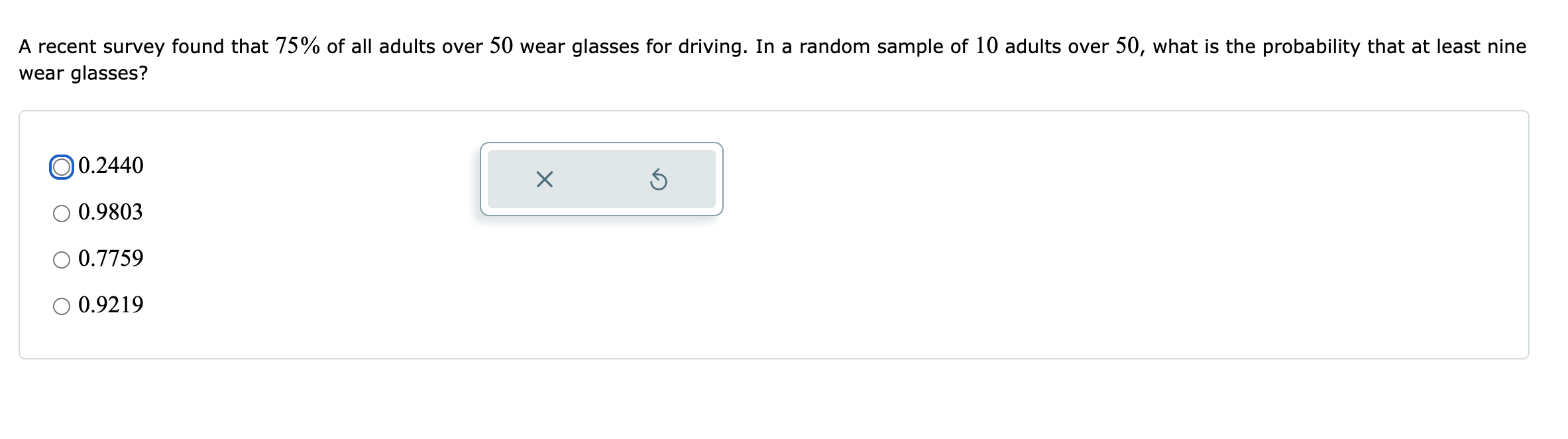Pick the 0.9219 radio button

pos(62,306)
